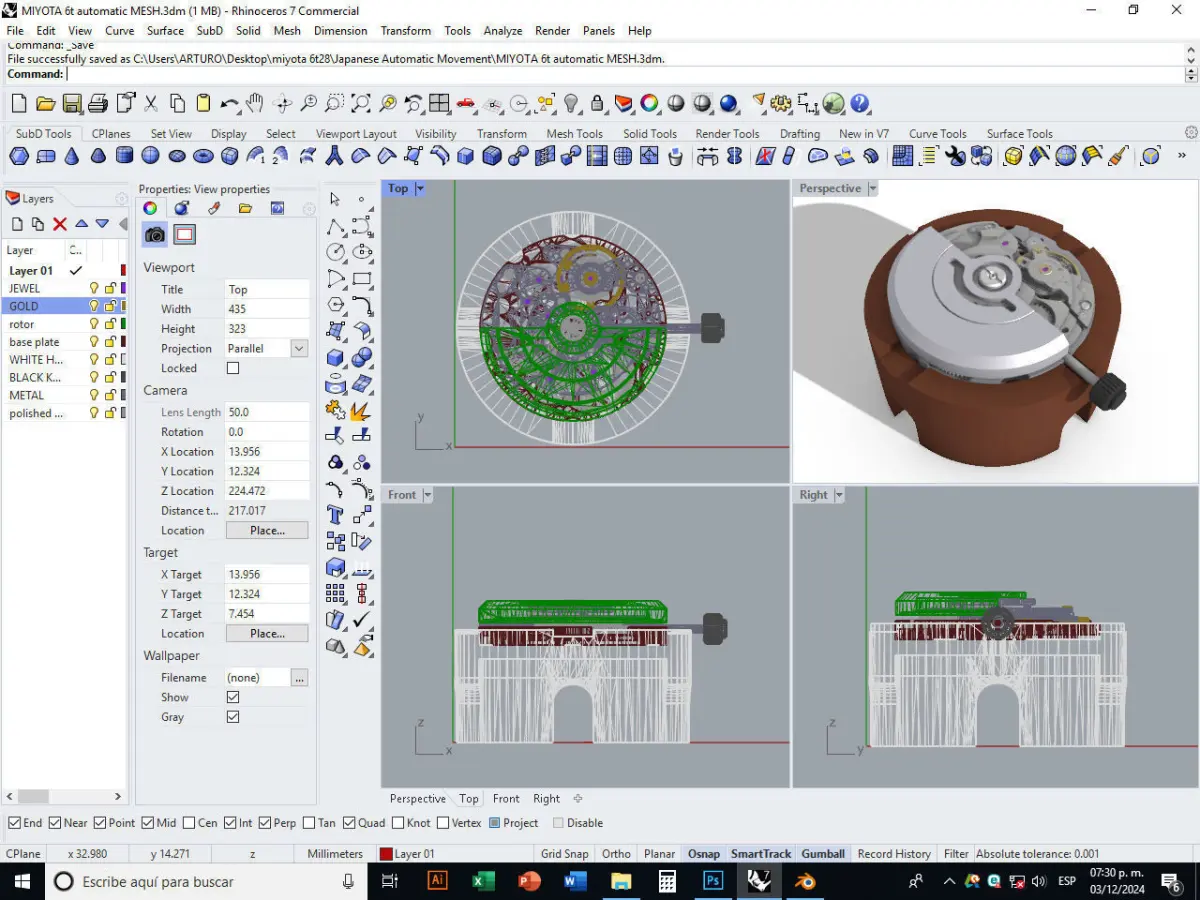
Task: Save the model with the floppy disk icon
Action: pyautogui.click(x=72, y=103)
